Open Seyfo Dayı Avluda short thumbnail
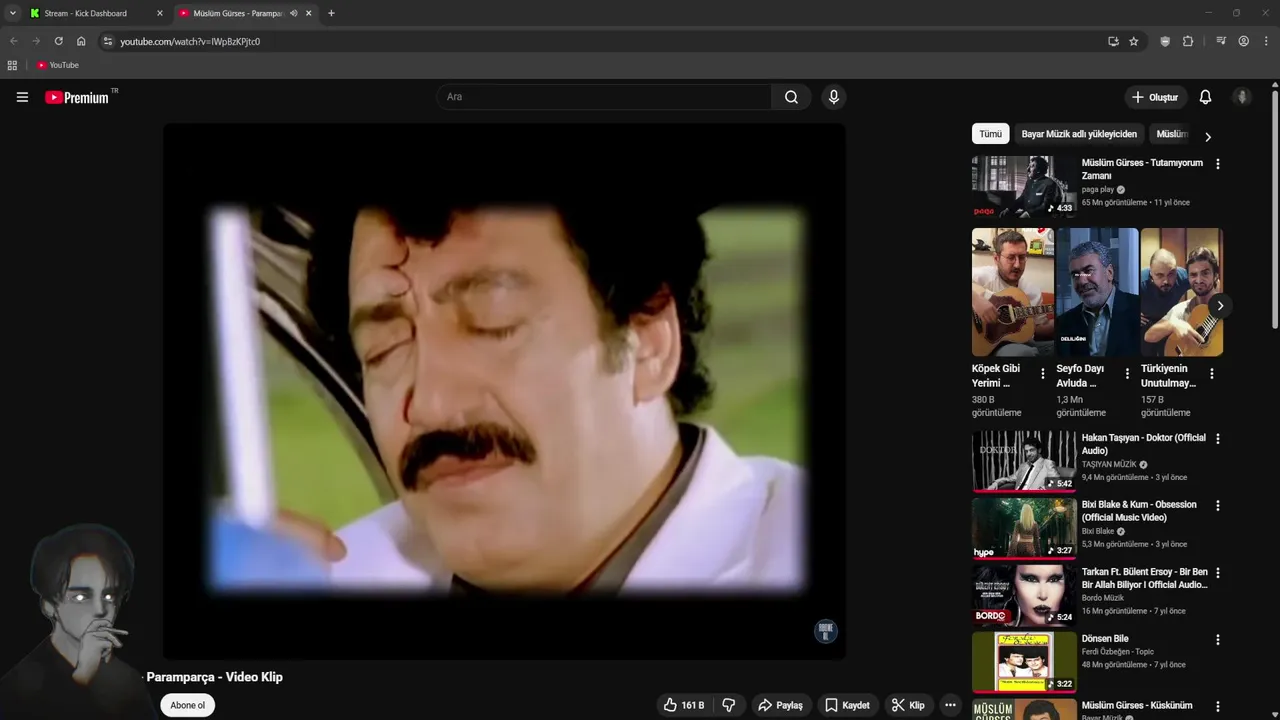 [x=1097, y=292]
